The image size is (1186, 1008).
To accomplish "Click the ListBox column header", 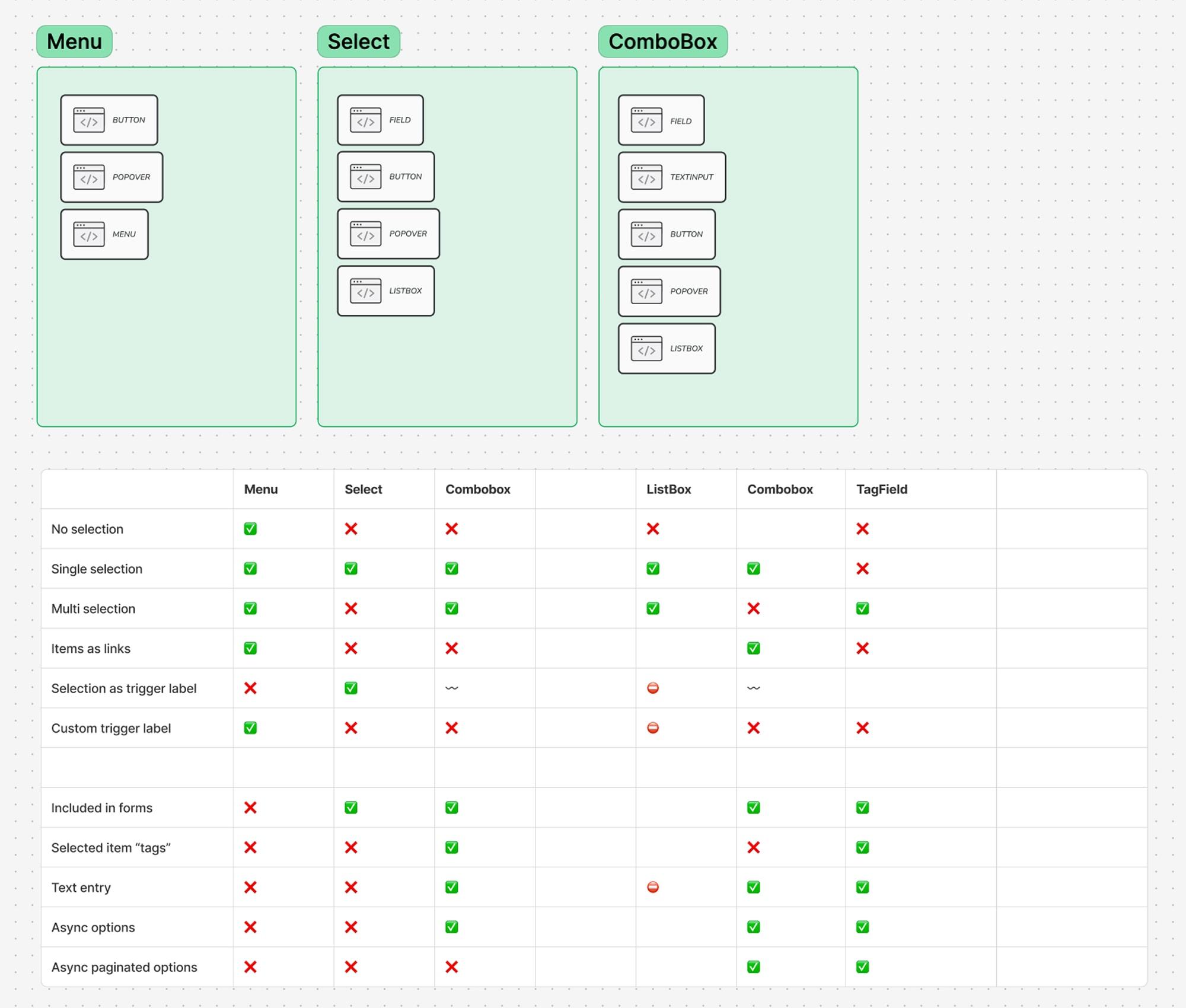I will (x=668, y=489).
